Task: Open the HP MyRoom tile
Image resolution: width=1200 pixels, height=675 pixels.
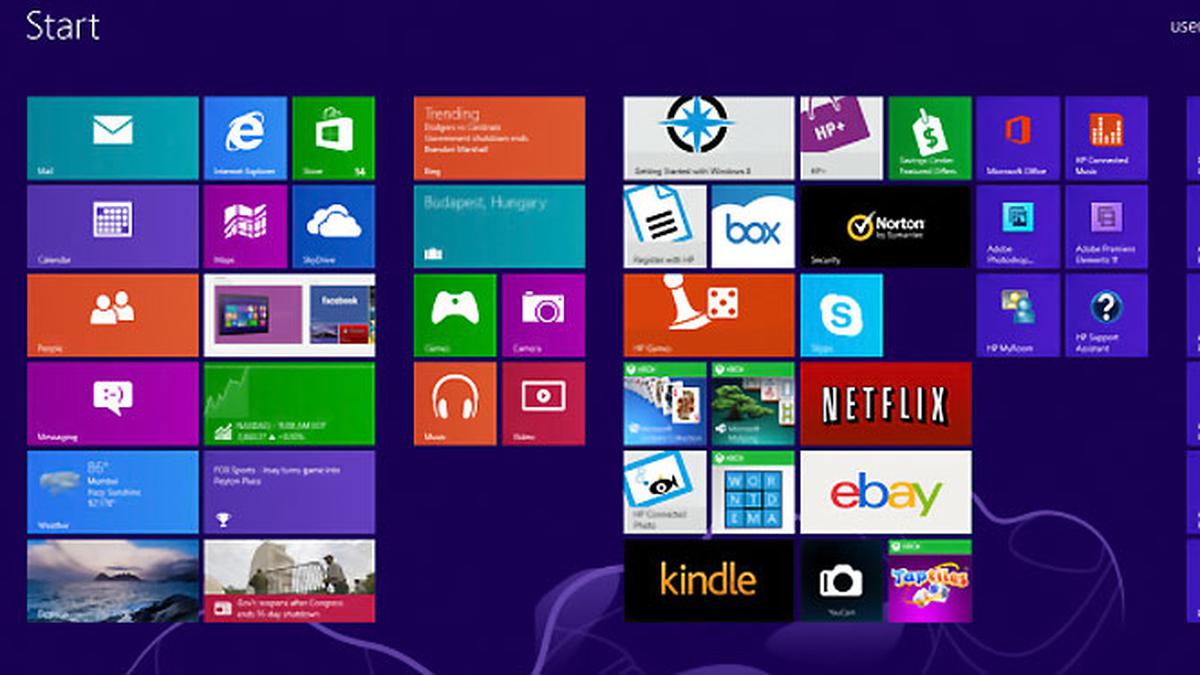Action: click(1018, 315)
